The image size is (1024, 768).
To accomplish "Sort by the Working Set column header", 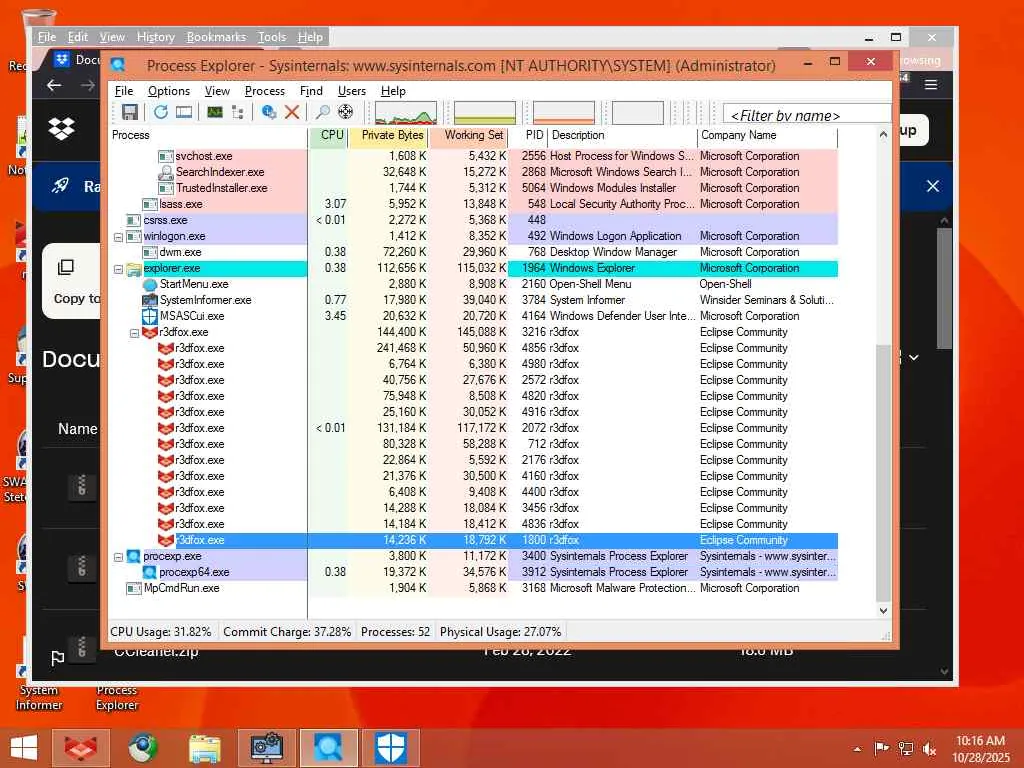I will (469, 135).
